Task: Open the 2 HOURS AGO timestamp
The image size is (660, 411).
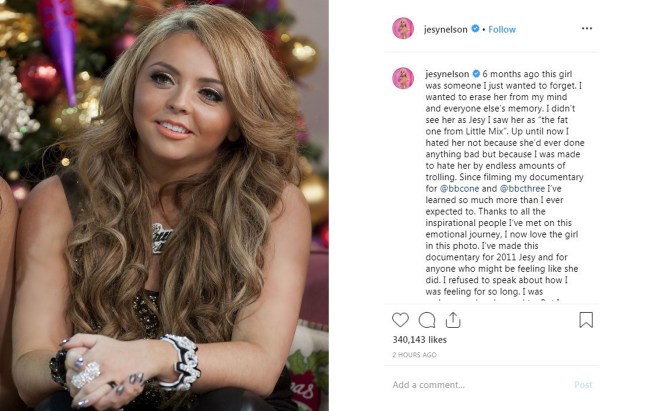Action: [415, 355]
